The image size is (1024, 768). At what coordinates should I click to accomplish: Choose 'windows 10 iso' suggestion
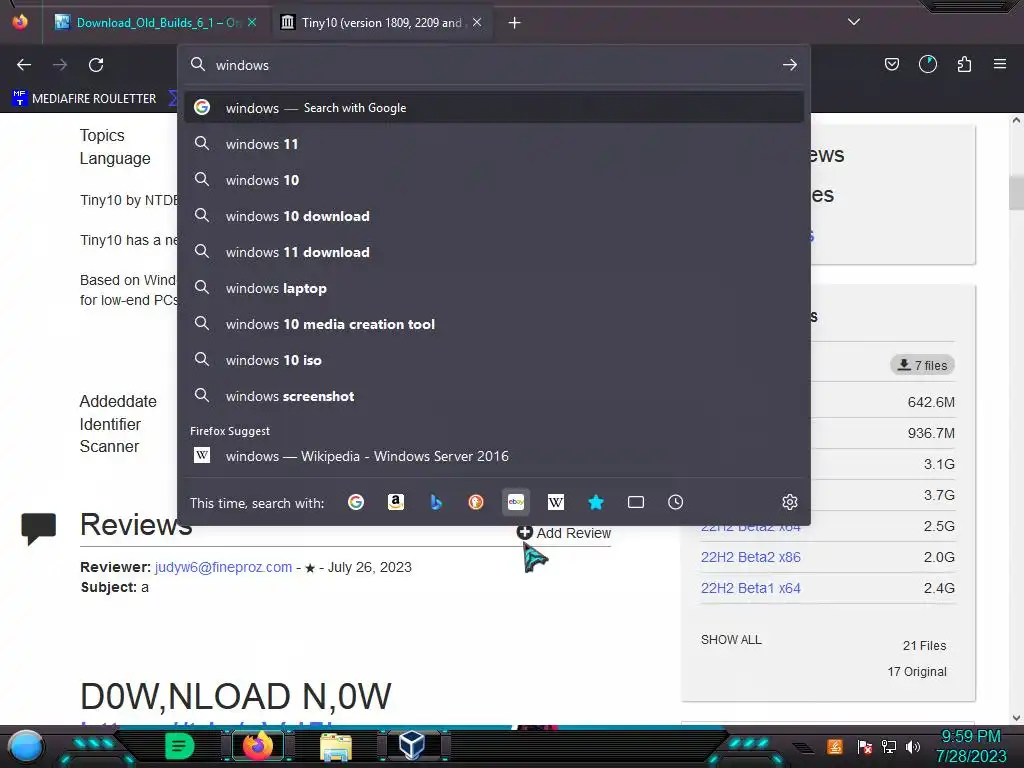tap(494, 360)
